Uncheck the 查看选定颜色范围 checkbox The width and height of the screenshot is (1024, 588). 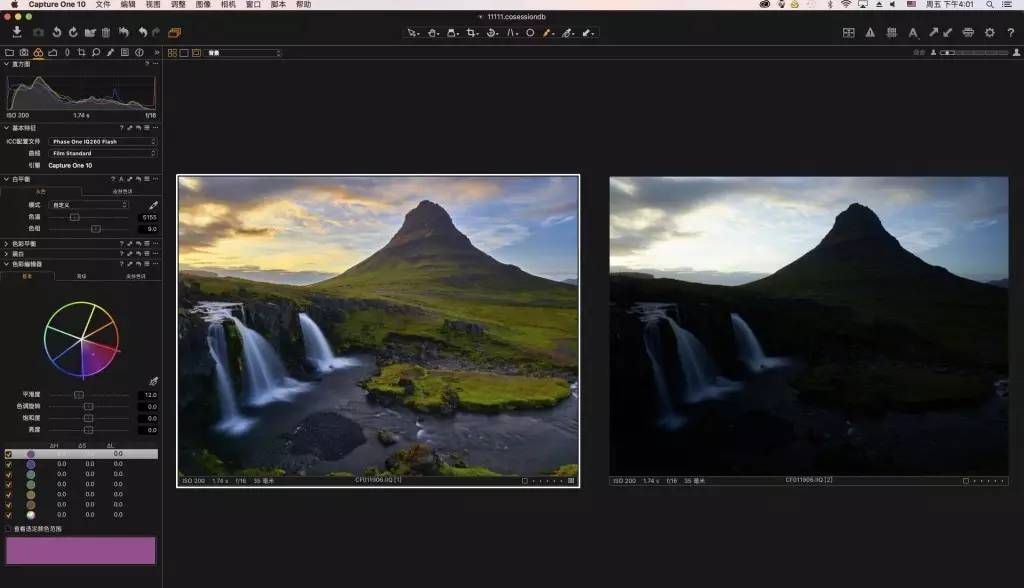(x=8, y=529)
